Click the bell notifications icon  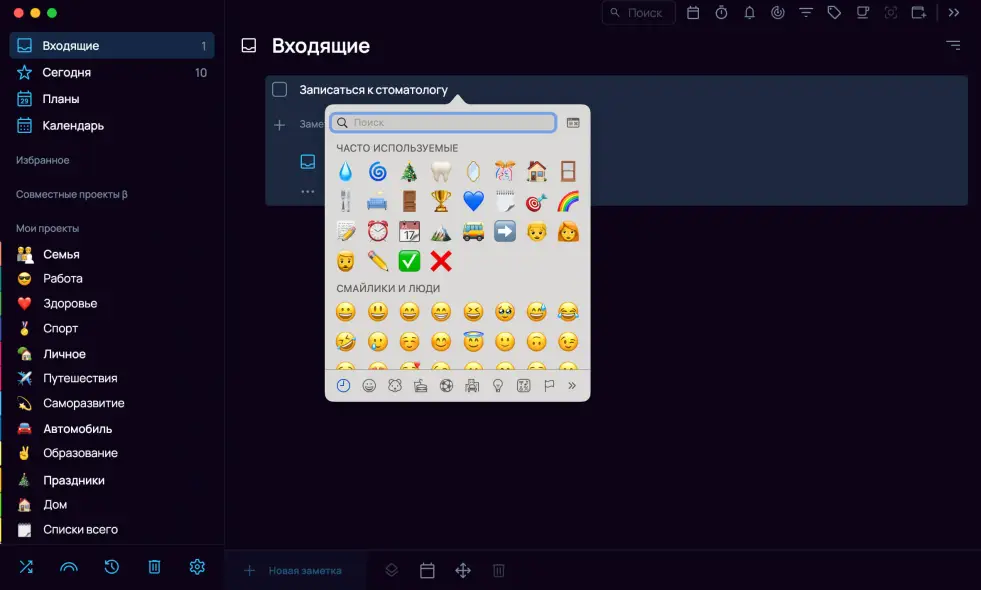coord(749,13)
